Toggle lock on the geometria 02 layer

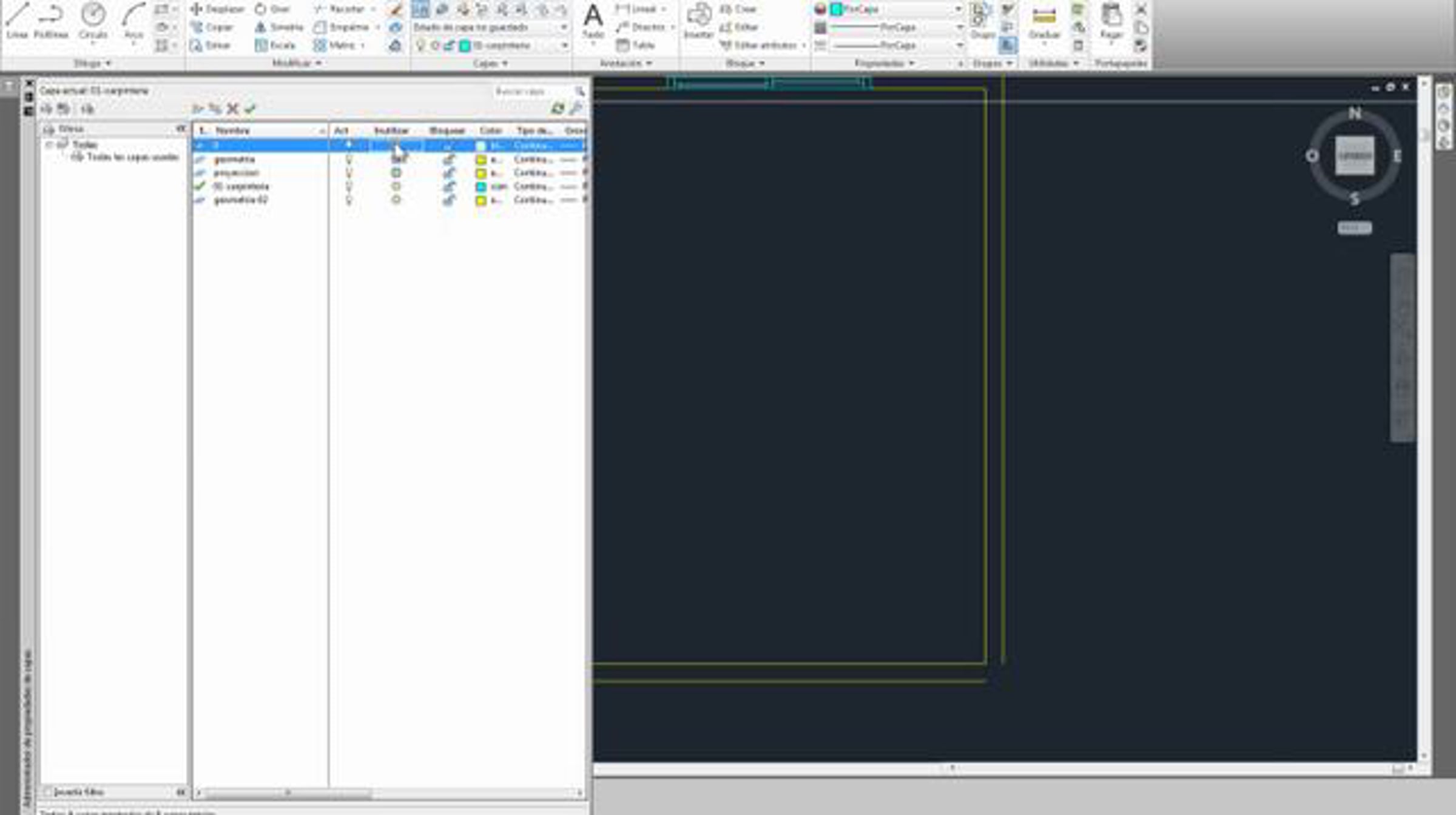click(448, 200)
